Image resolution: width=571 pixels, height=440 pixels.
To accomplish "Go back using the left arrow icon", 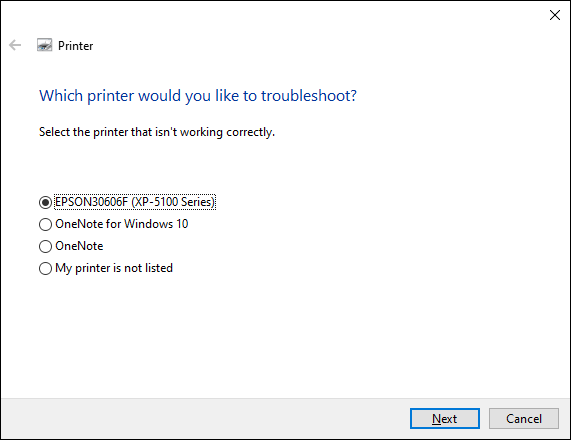I will point(15,45).
